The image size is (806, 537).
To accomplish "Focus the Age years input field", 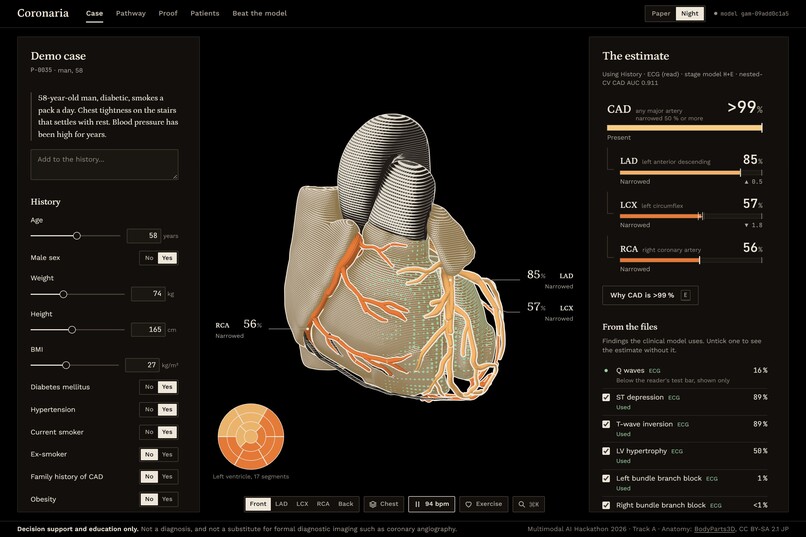I will tap(144, 236).
